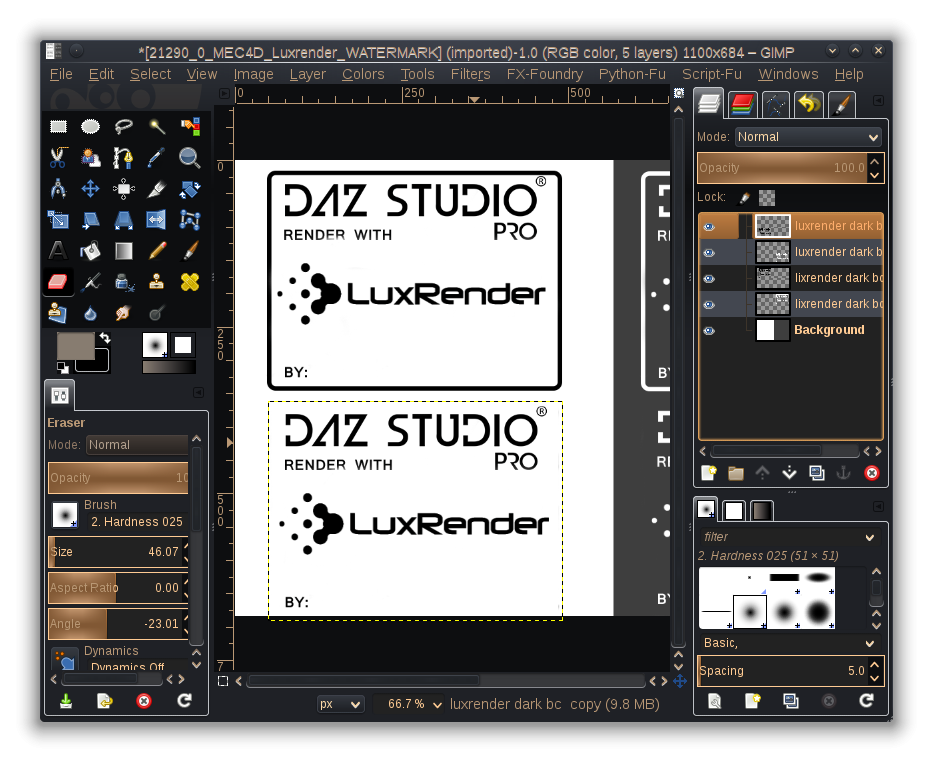Open the Basic brush tag dropdown
The height and width of the screenshot is (762, 933).
coord(789,643)
